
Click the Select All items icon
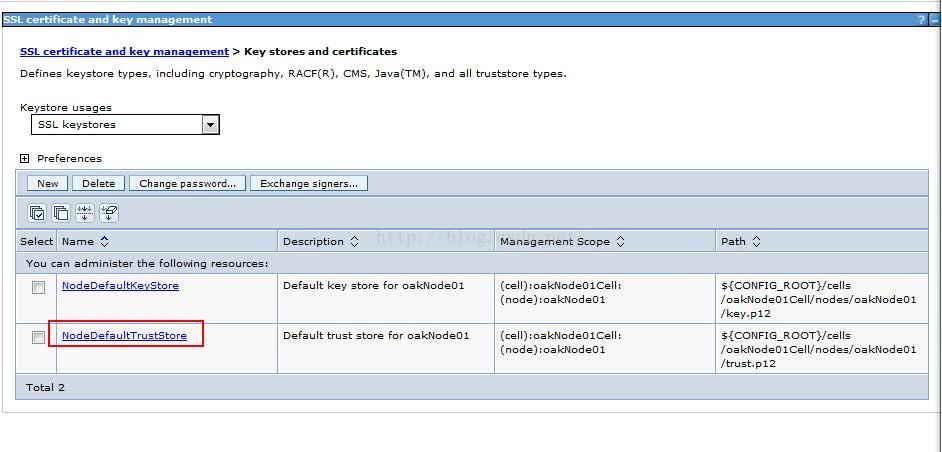(x=37, y=213)
